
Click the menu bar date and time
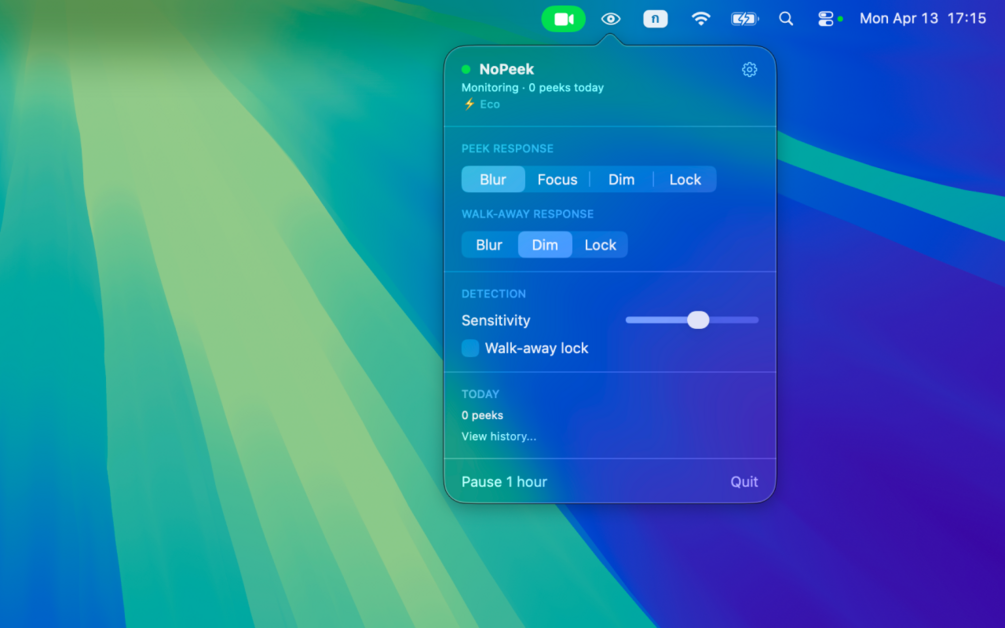[922, 19]
